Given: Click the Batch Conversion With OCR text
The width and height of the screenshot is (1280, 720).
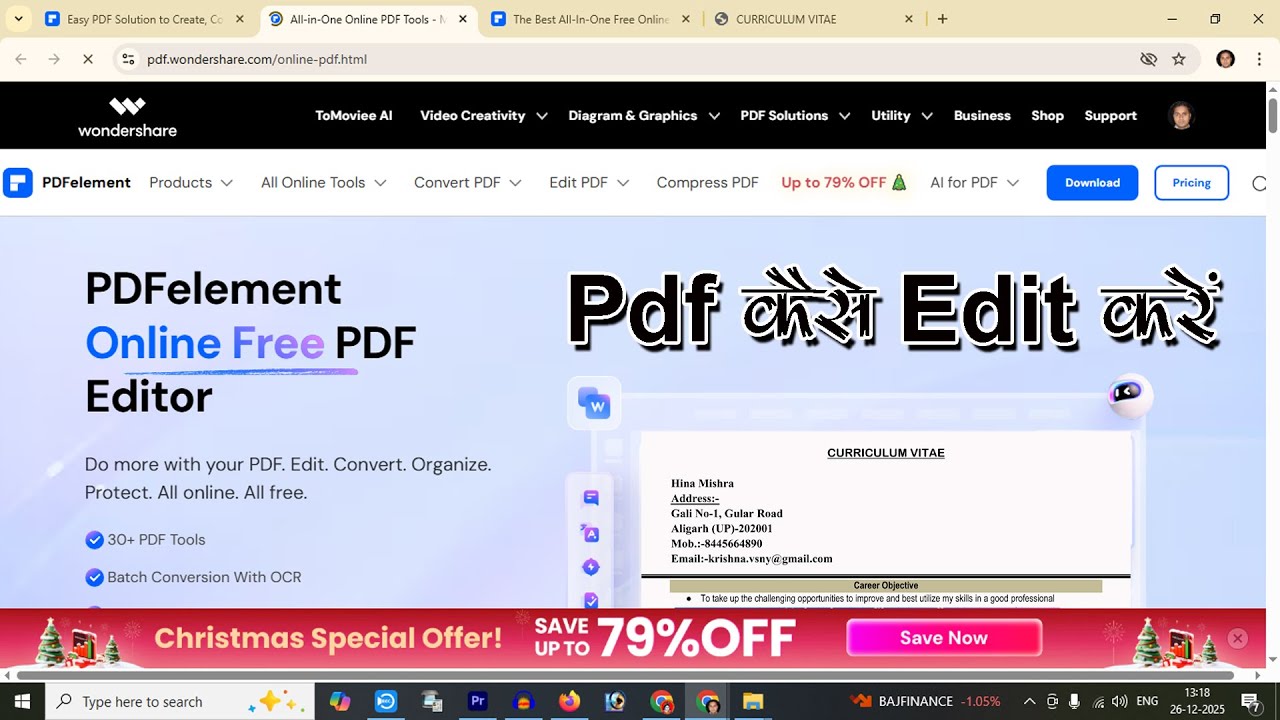Looking at the screenshot, I should tap(204, 577).
